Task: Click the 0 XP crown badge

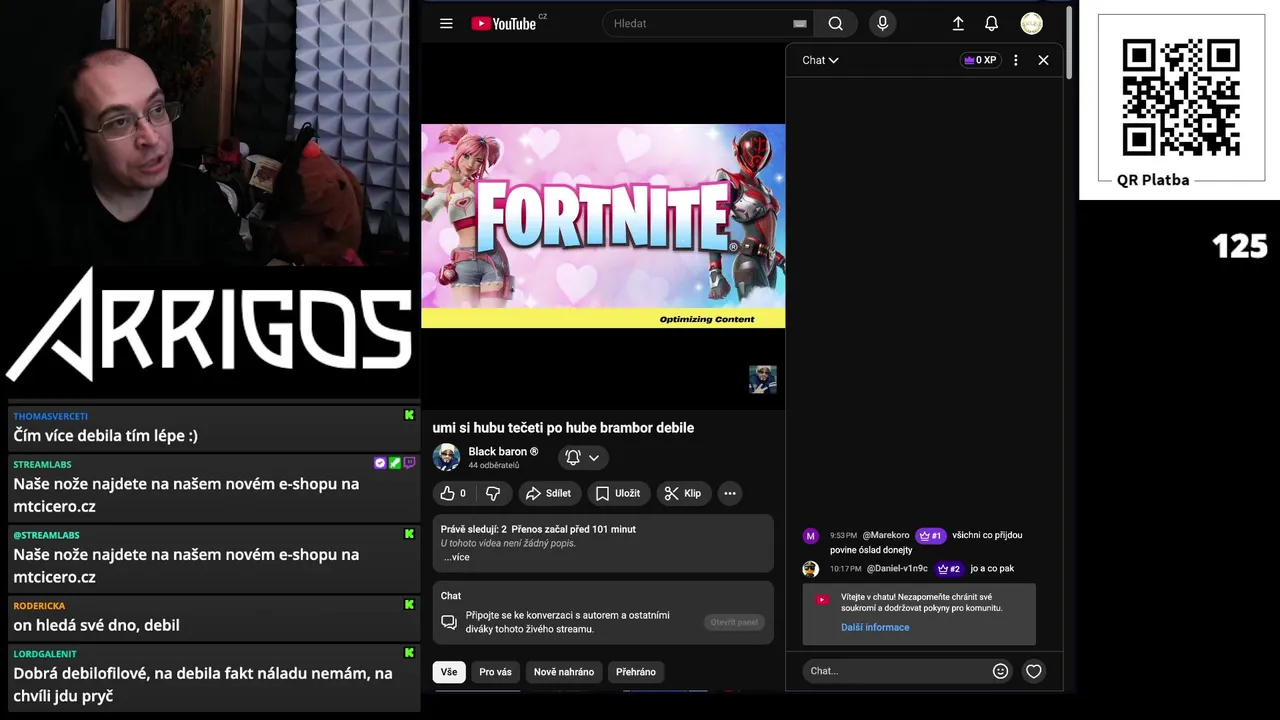Action: (980, 60)
